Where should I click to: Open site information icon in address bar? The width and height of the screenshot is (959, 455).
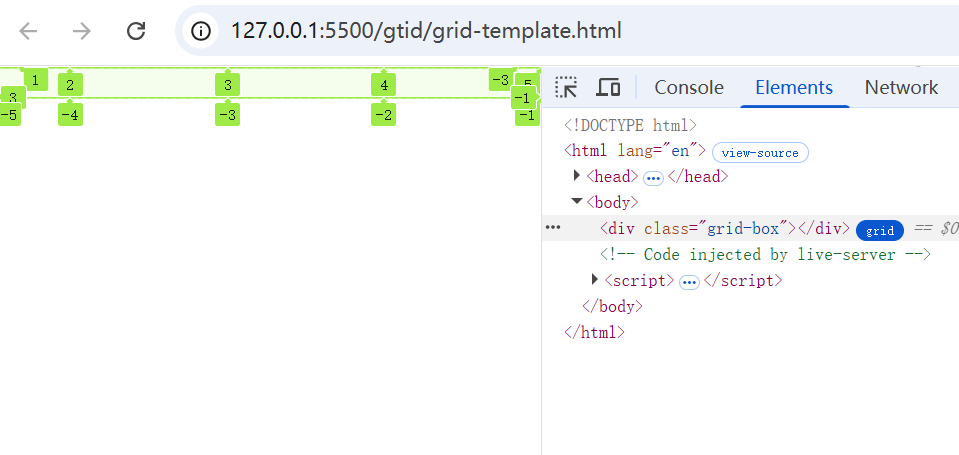pyautogui.click(x=201, y=31)
